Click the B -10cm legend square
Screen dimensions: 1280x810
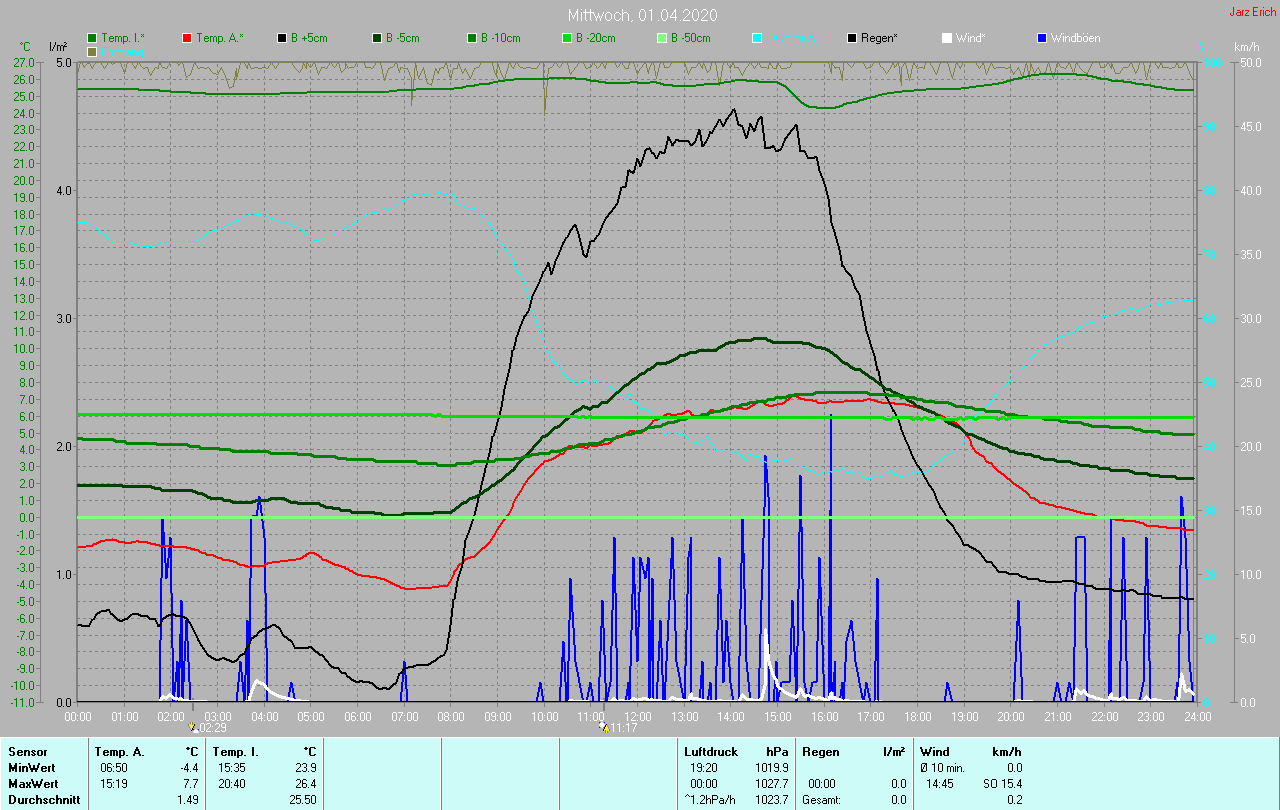click(x=472, y=38)
